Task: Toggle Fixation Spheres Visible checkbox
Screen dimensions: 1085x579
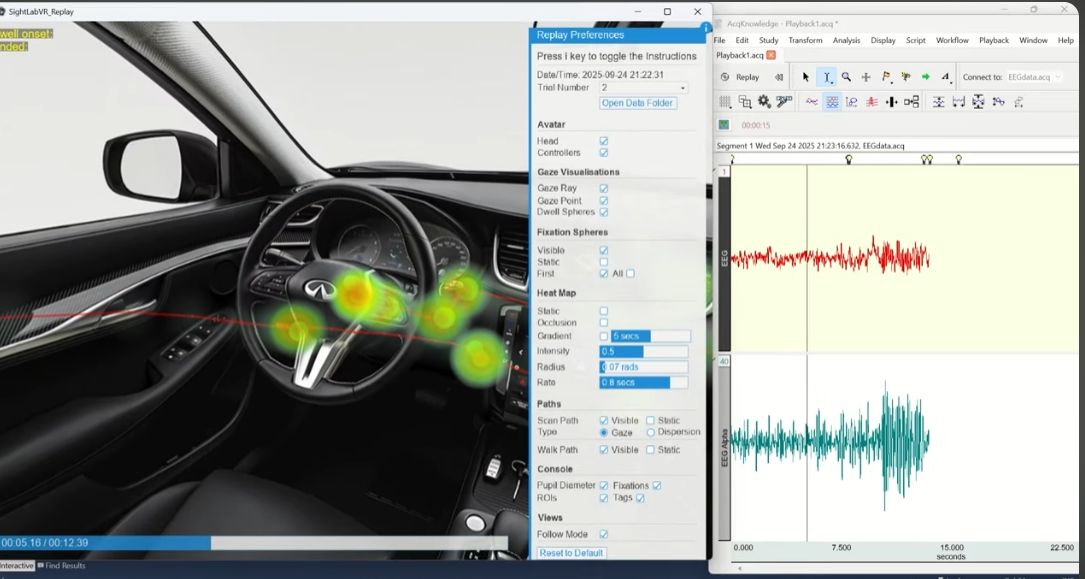Action: pos(603,250)
